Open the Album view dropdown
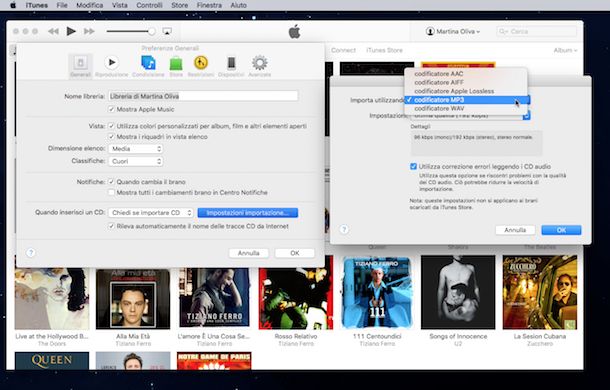Viewport: 610px width, 390px height. point(565,50)
